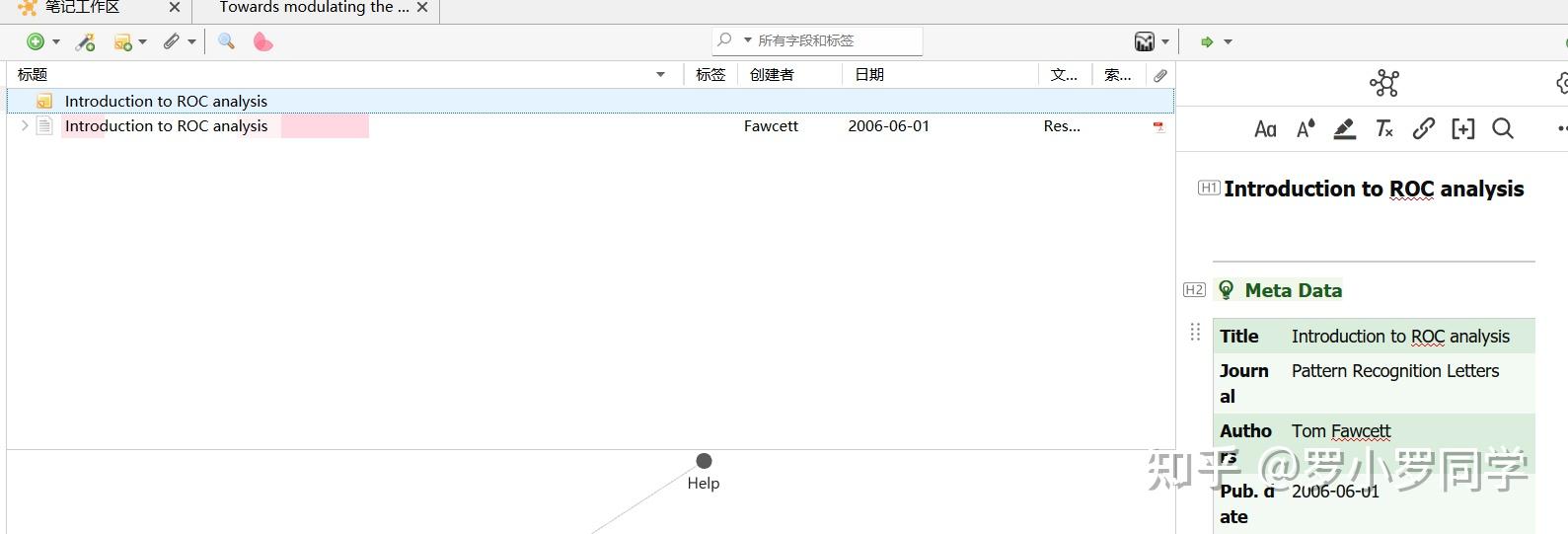Close the Towards modulating the... tab

coord(422,7)
